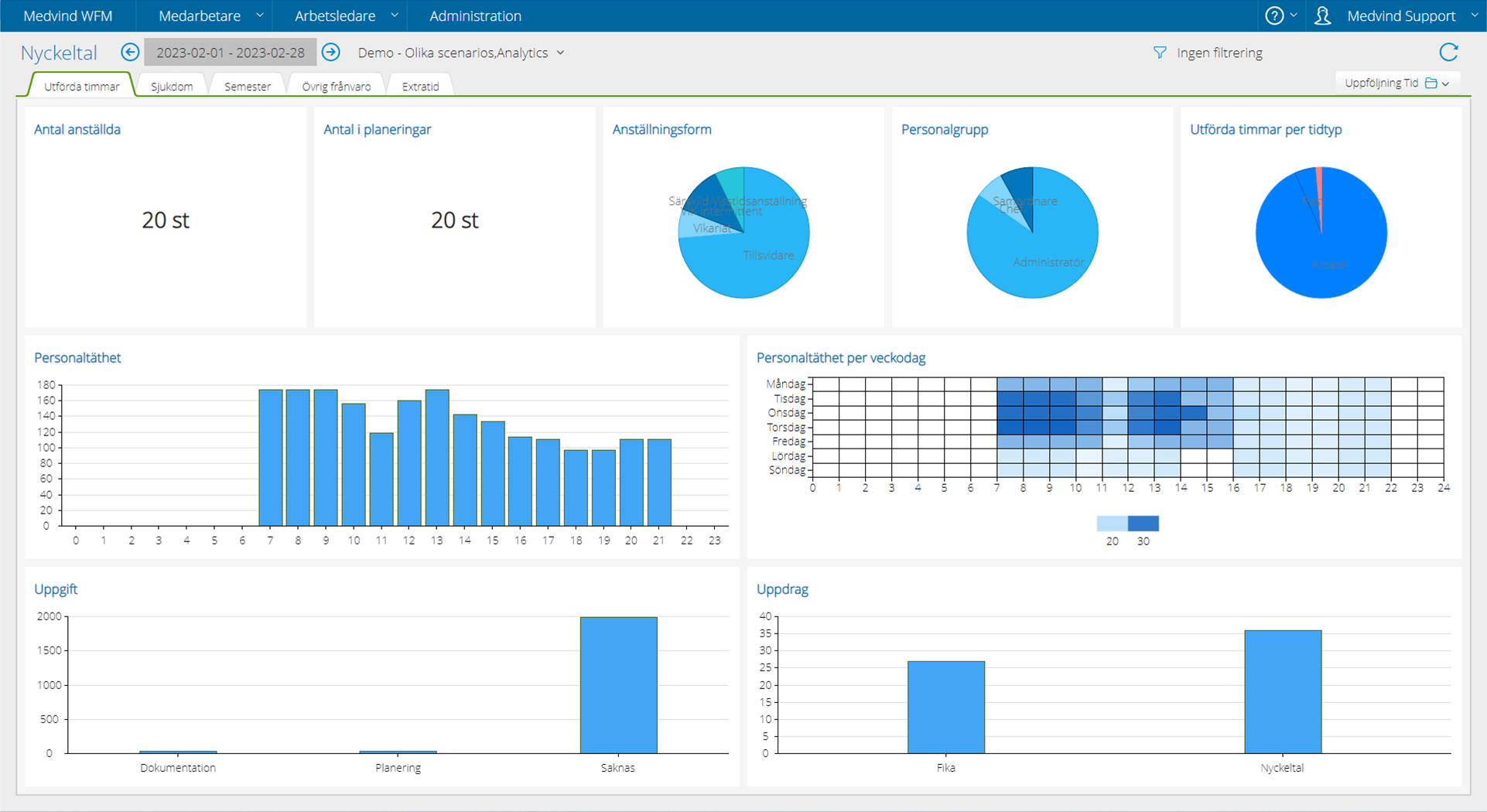
Task: Click the filter funnel icon
Action: pyautogui.click(x=1160, y=53)
